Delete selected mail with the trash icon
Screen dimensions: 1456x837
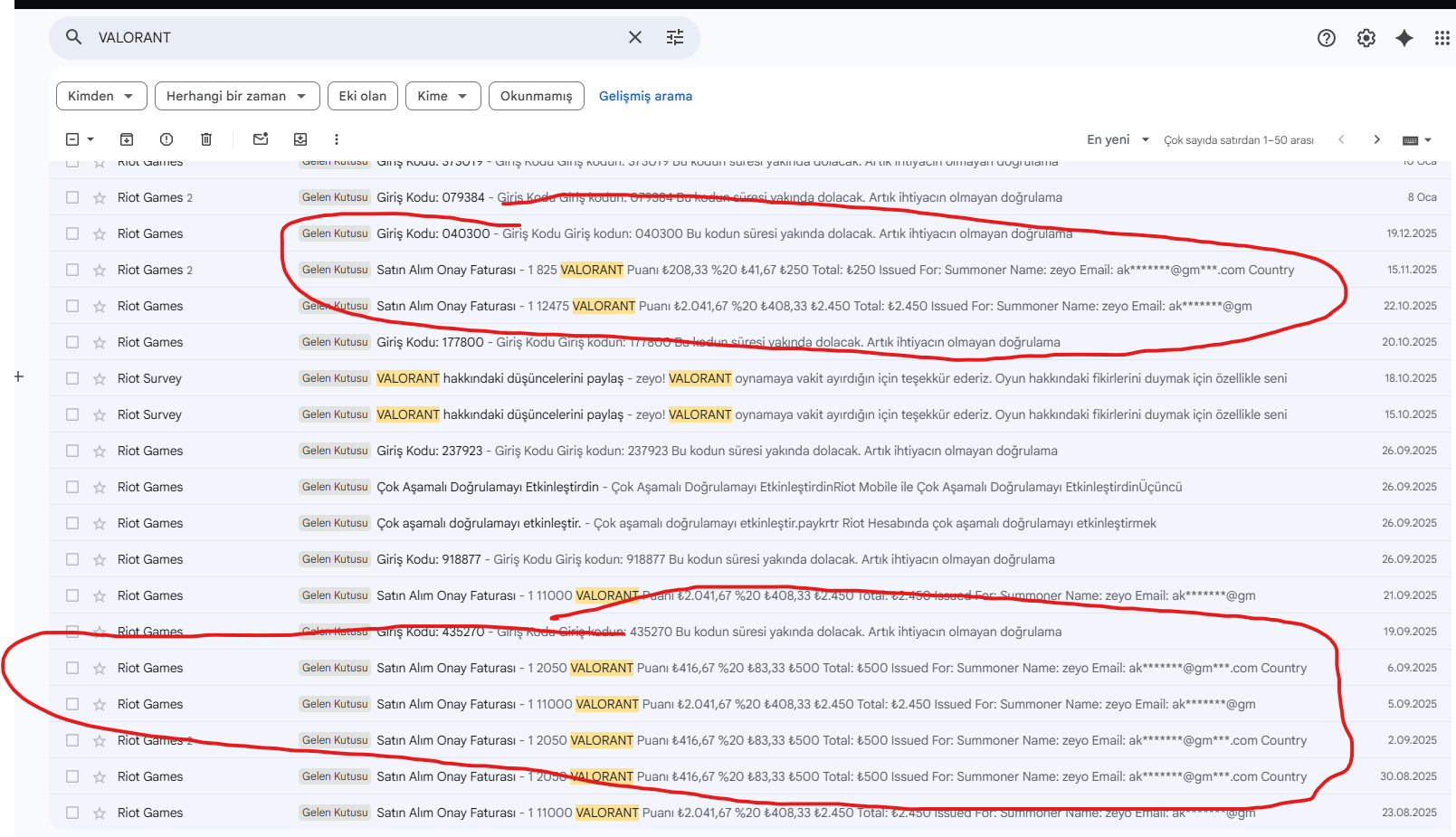pos(206,139)
